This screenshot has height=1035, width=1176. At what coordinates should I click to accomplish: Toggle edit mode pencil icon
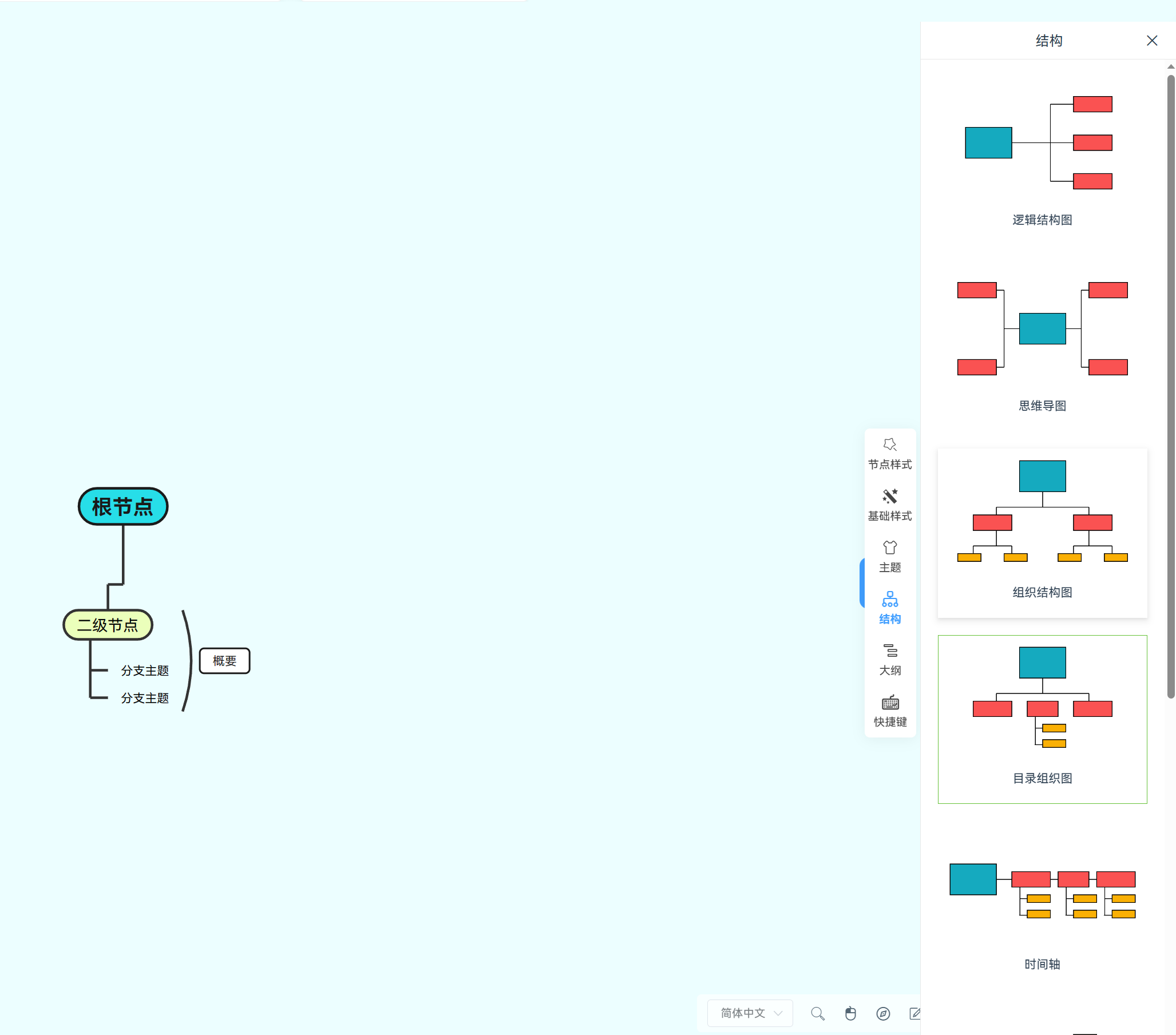pos(914,1013)
